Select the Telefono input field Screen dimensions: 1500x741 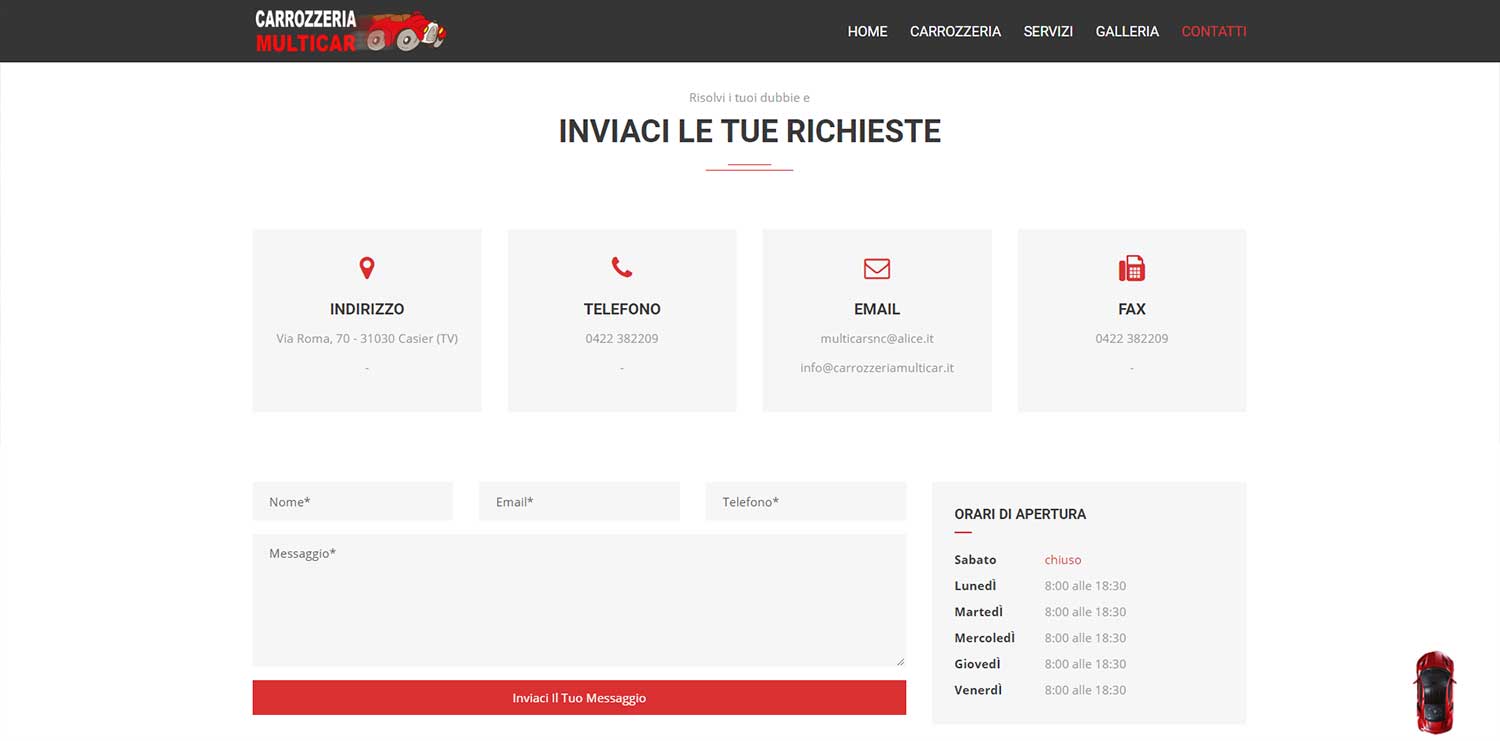point(805,502)
